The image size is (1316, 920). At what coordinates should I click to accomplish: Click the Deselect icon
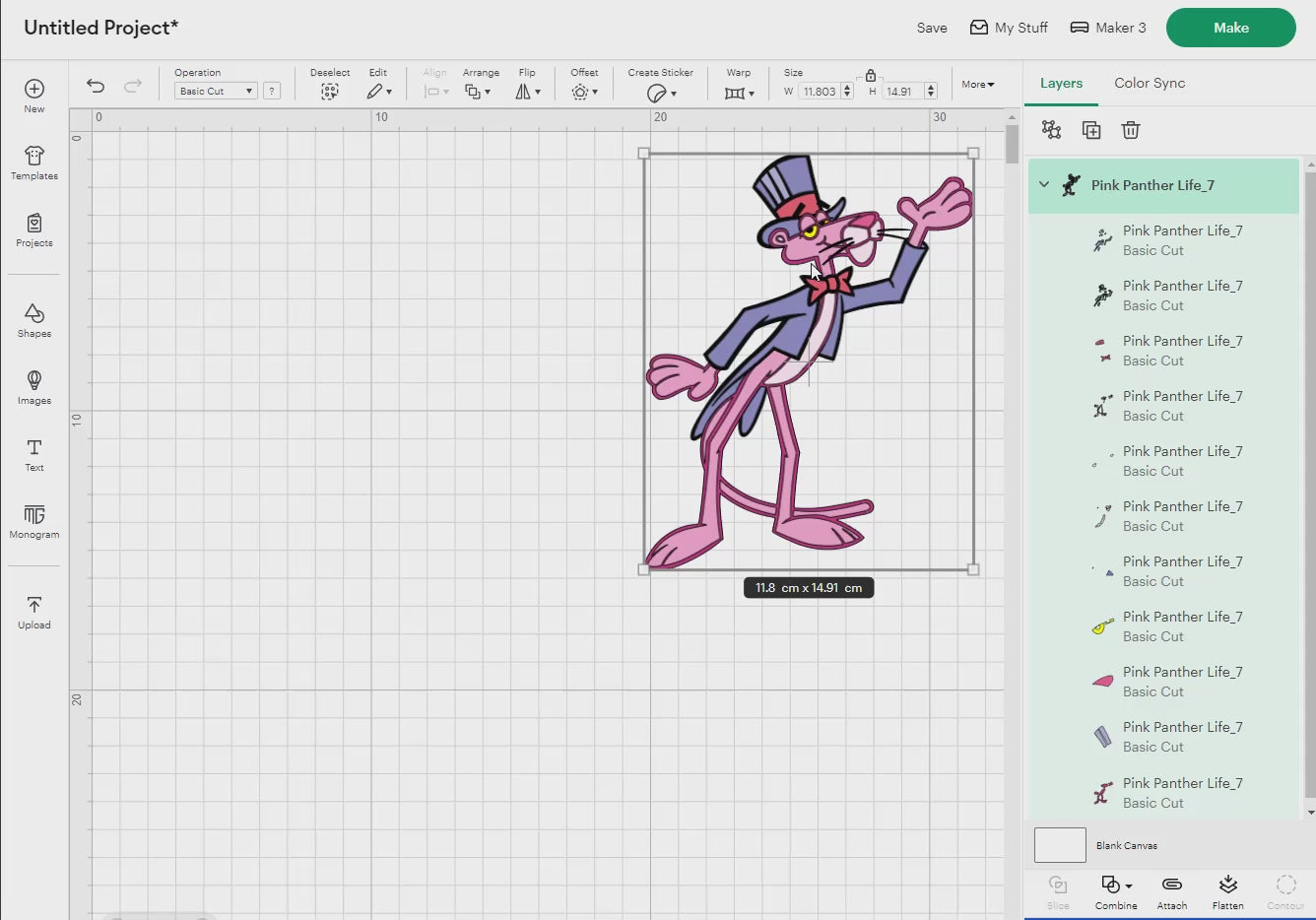[330, 92]
